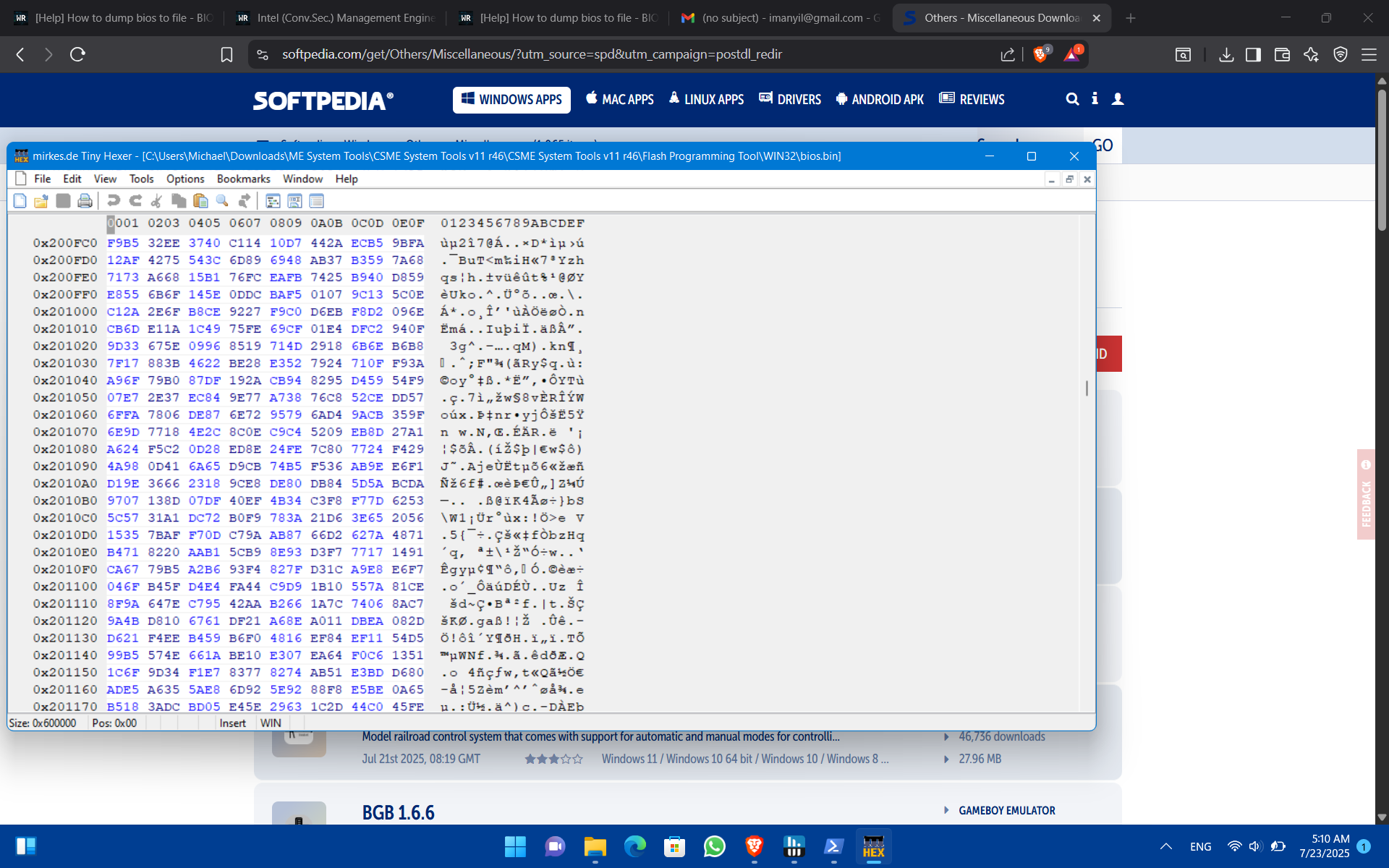Click the structure viewer toolbar icon
The width and height of the screenshot is (1389, 868).
tap(273, 201)
